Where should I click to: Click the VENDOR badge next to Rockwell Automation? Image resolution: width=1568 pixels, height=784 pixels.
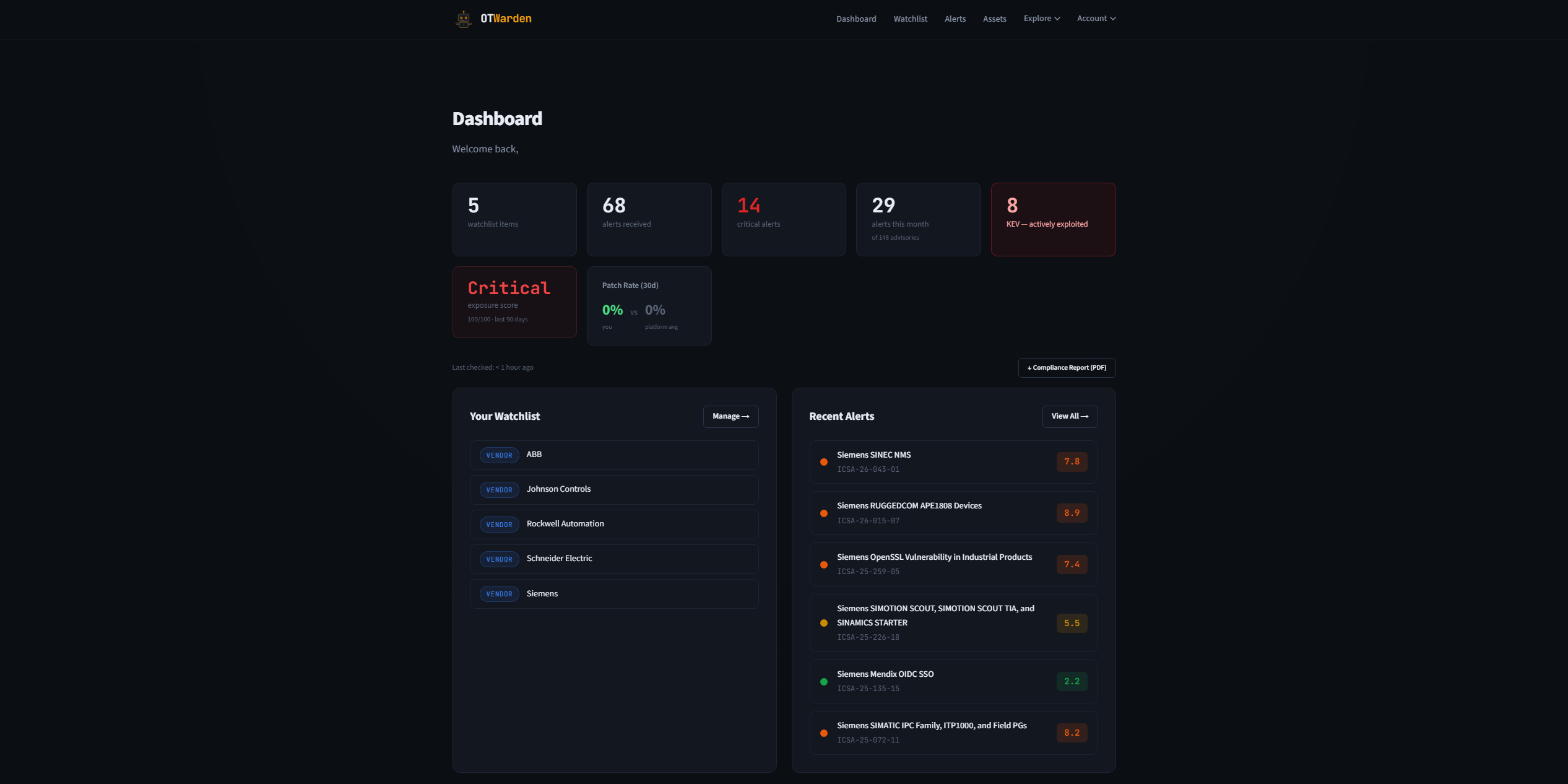(x=499, y=525)
